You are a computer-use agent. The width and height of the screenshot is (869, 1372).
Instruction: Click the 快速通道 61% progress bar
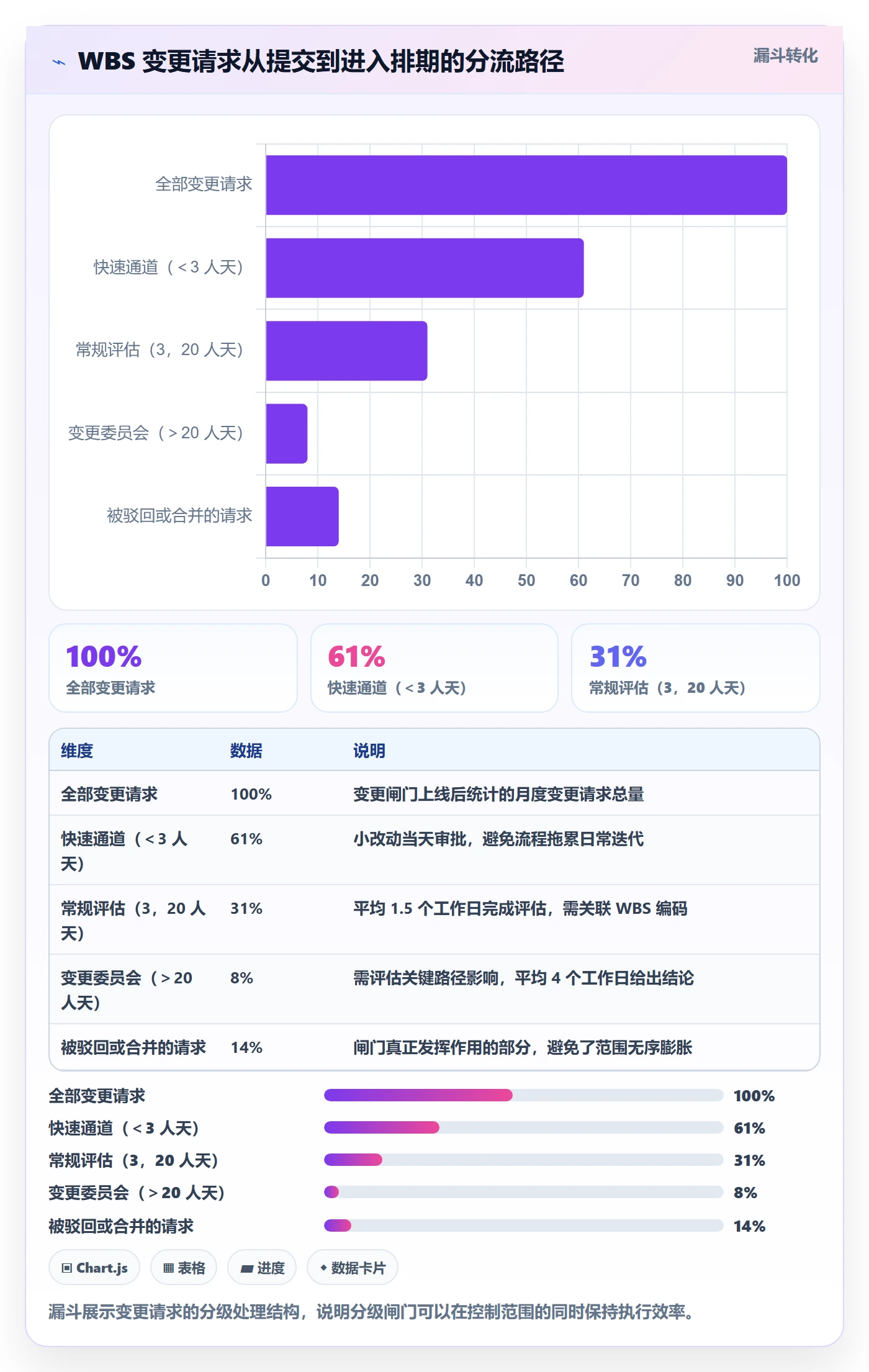click(x=524, y=1127)
